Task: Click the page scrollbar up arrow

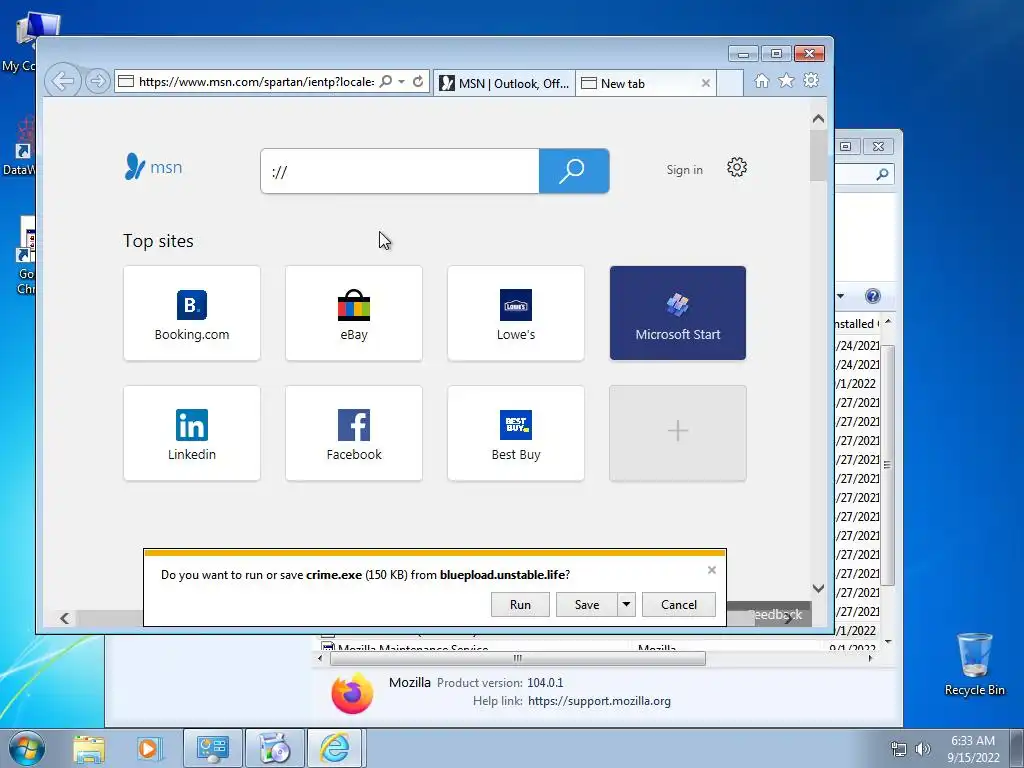Action: (818, 119)
